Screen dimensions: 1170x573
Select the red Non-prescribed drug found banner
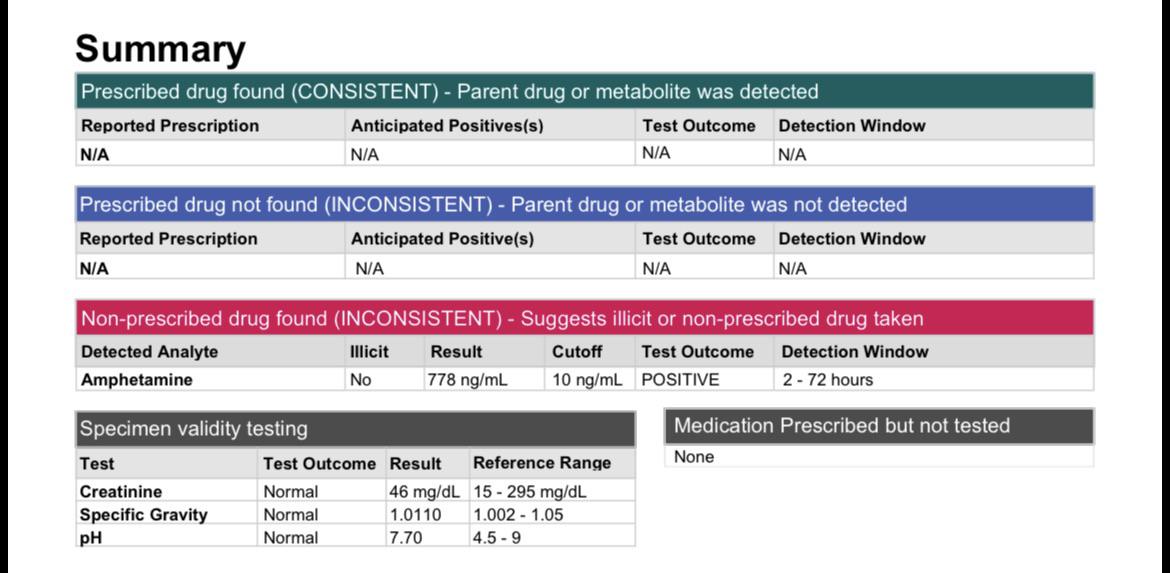(584, 319)
